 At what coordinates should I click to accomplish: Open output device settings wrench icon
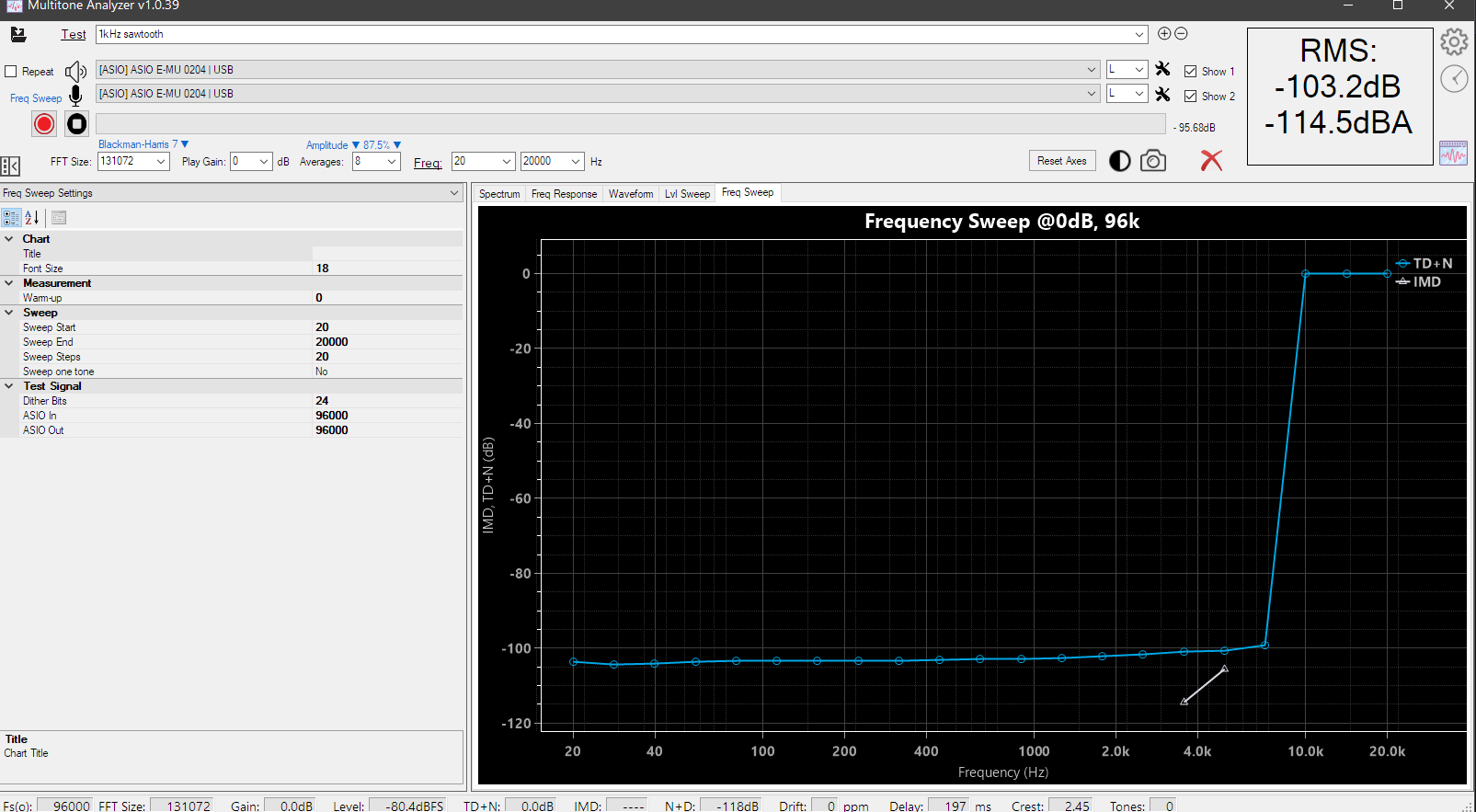click(1162, 69)
